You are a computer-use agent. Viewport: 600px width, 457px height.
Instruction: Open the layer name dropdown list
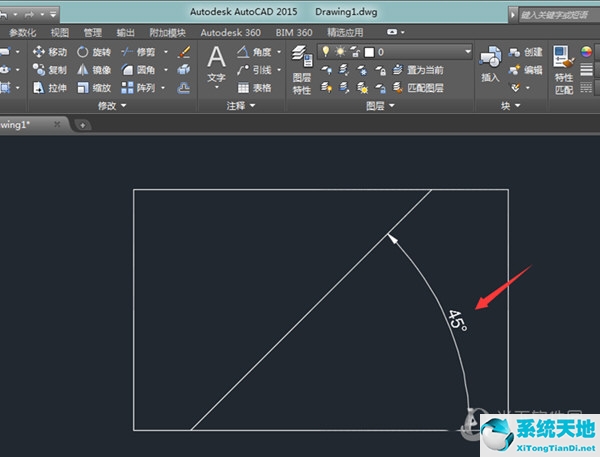467,51
